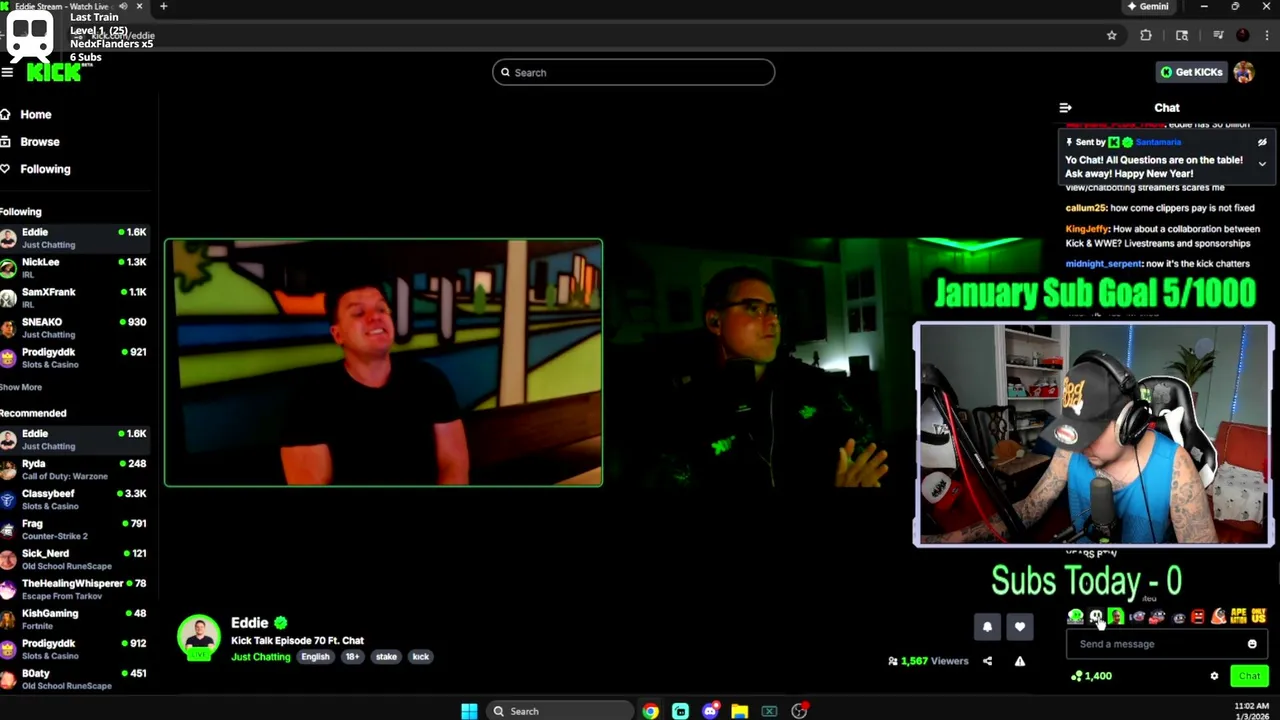Open Classybeef channel in Recommended
Viewport: 1280px width, 720px height.
[75, 499]
